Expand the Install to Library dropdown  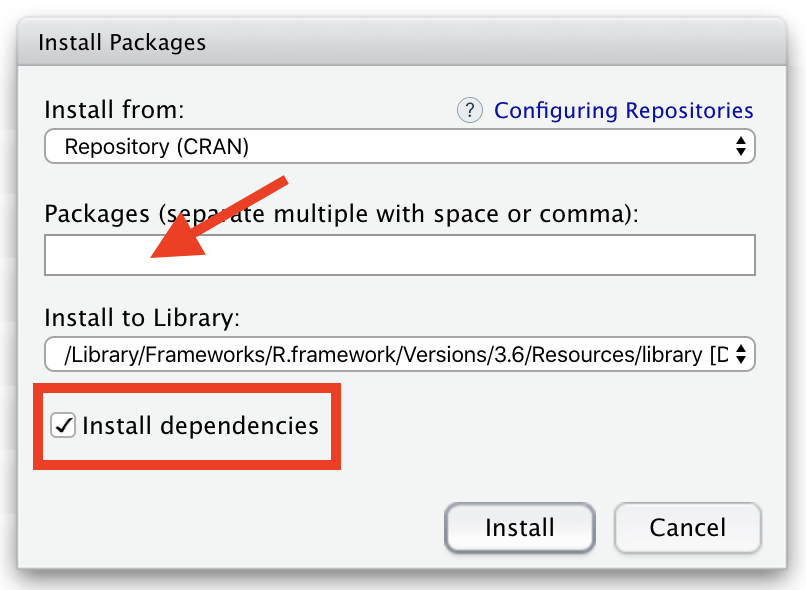pos(399,353)
